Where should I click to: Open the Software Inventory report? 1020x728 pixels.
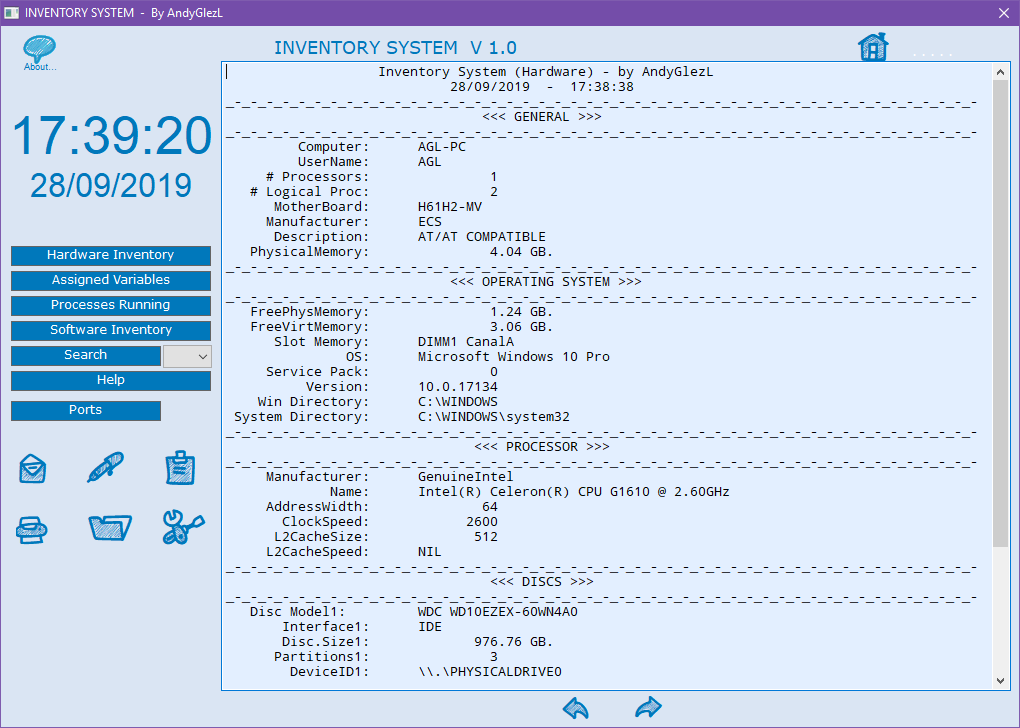click(x=110, y=330)
